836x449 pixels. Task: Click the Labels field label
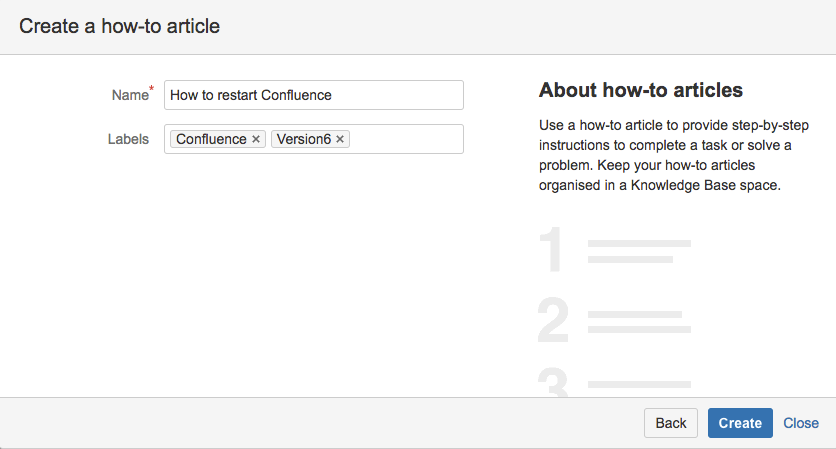point(128,139)
